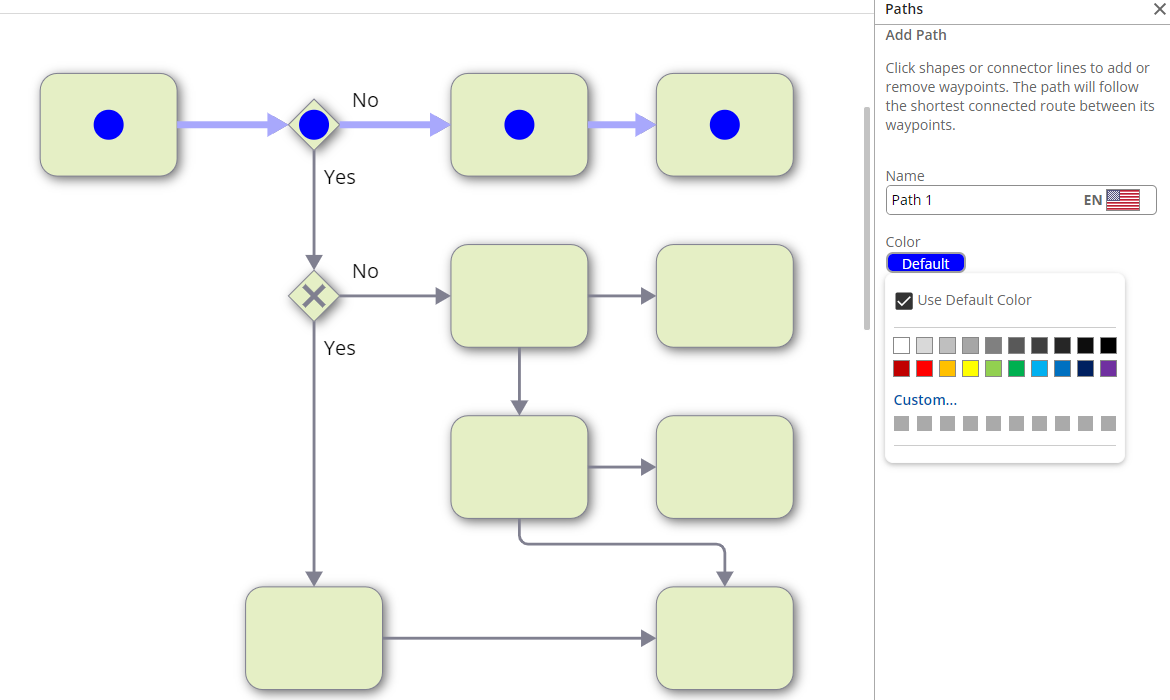Viewport: 1170px width, 700px height.
Task: Add the bottom-left rectangle shape as waypoint
Action: pyautogui.click(x=314, y=638)
